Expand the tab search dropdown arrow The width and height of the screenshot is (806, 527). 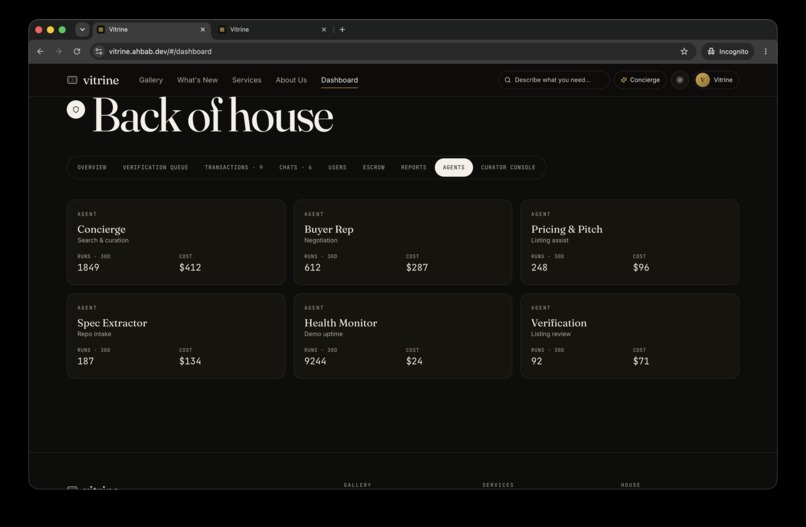[82, 29]
